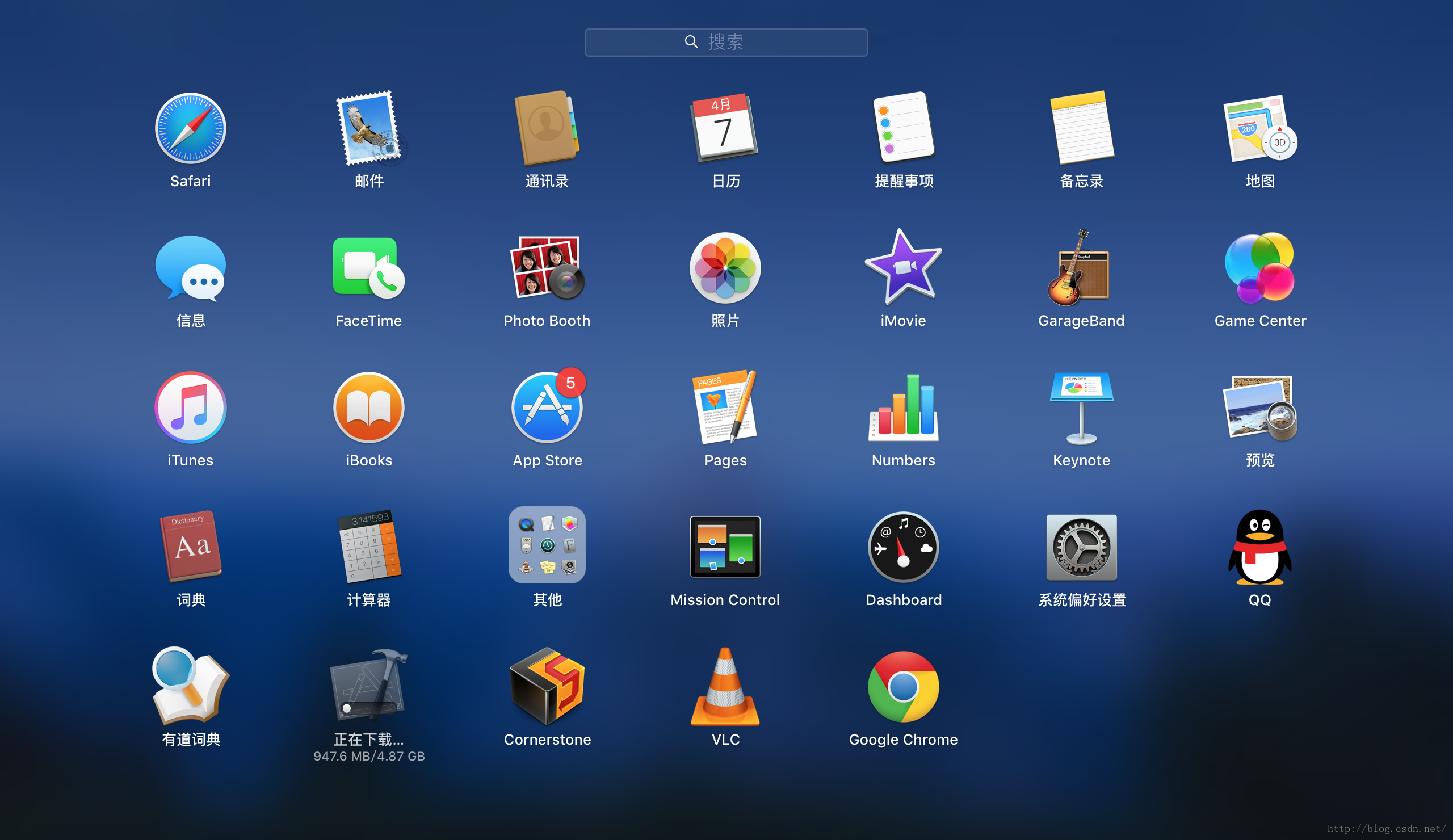This screenshot has height=840, width=1453.
Task: Launch 提醒事项 reminders app
Action: click(x=904, y=128)
